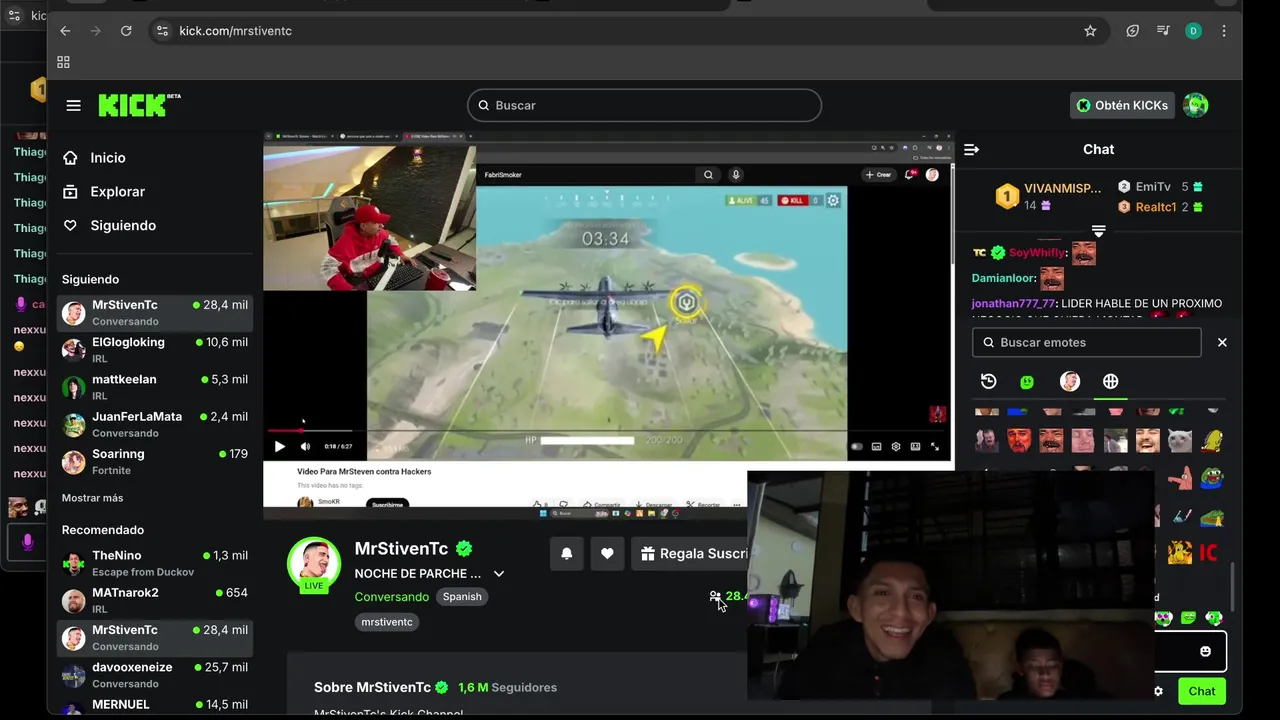Open the user avatar menu in Kick header
1280x720 pixels.
point(1195,105)
